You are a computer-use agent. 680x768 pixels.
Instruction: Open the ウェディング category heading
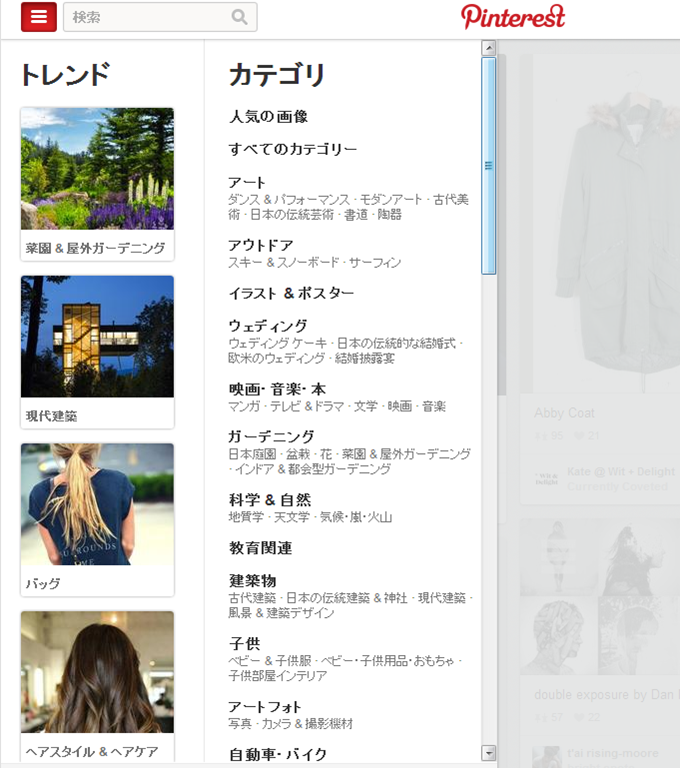(x=268, y=325)
